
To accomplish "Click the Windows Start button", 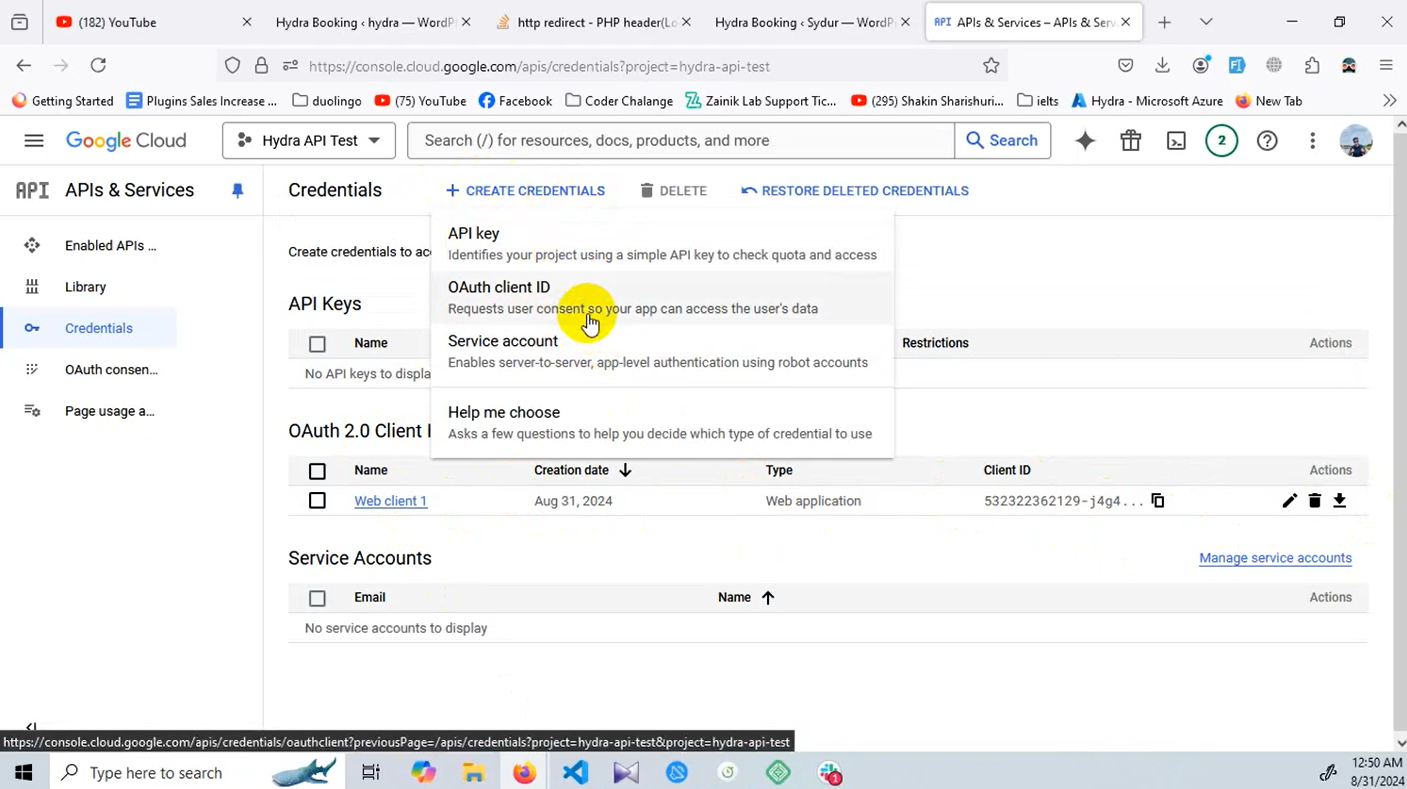I will pos(23,772).
